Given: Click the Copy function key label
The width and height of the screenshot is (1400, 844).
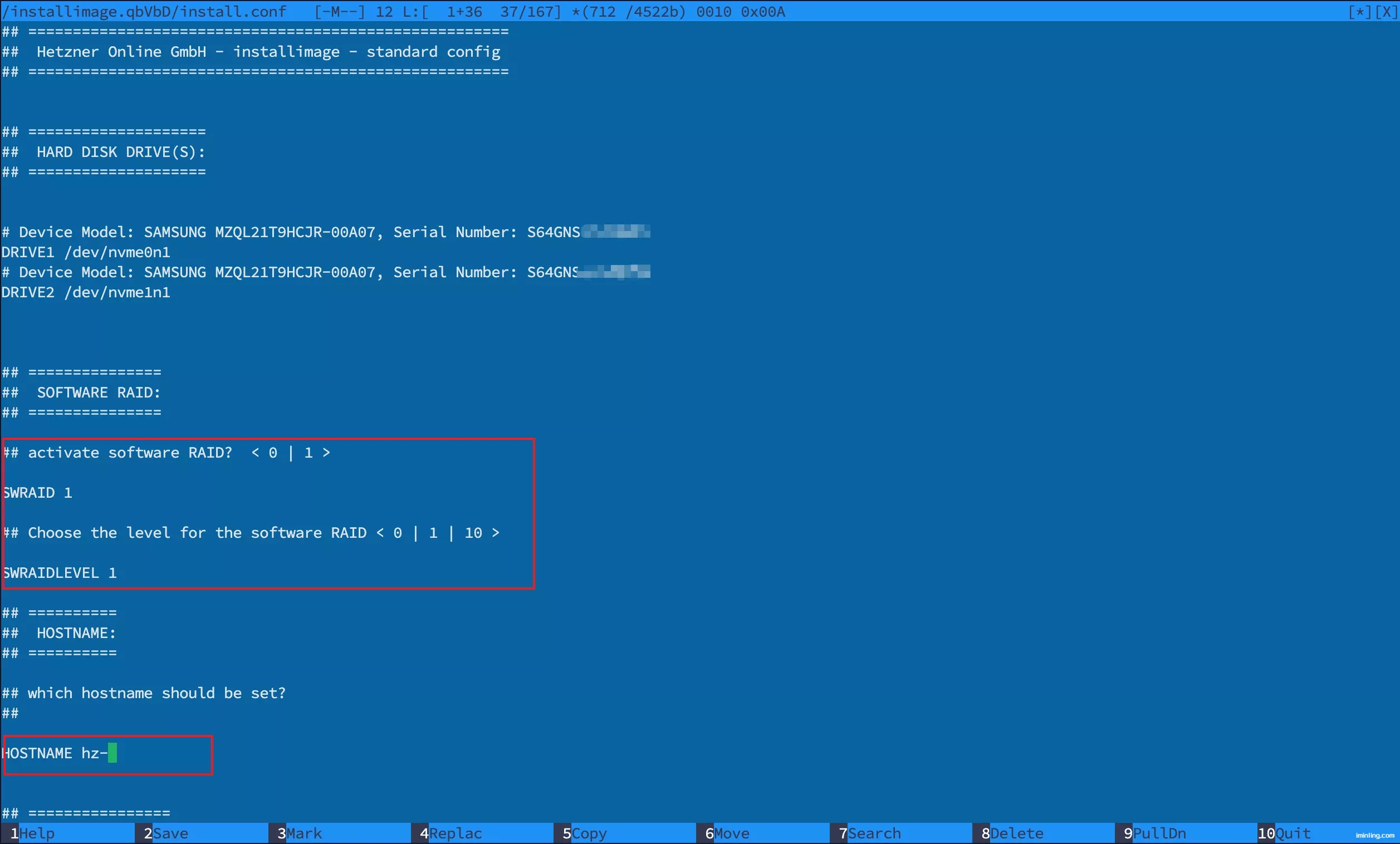Looking at the screenshot, I should coord(589,833).
